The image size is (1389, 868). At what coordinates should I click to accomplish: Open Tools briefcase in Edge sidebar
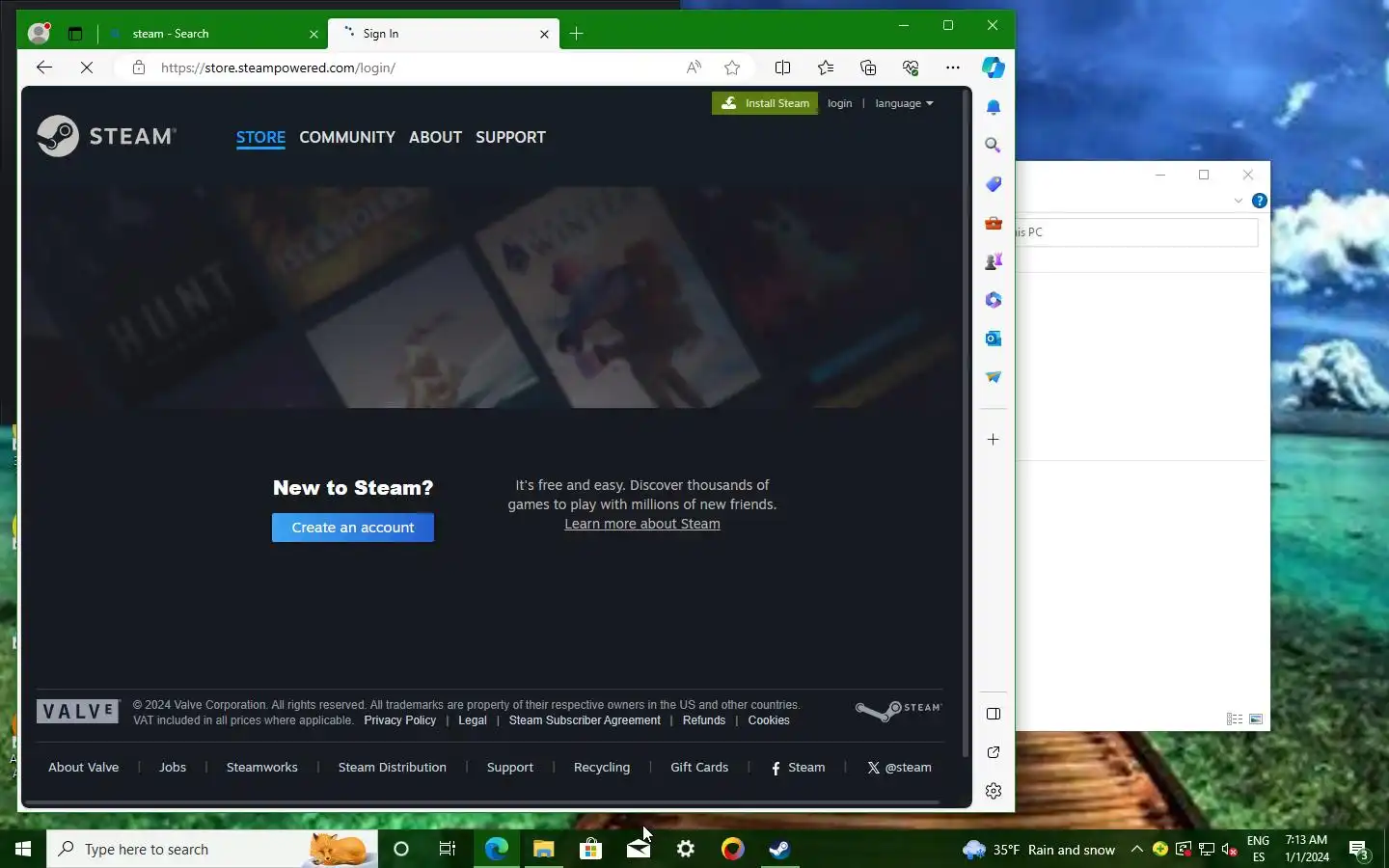994,223
